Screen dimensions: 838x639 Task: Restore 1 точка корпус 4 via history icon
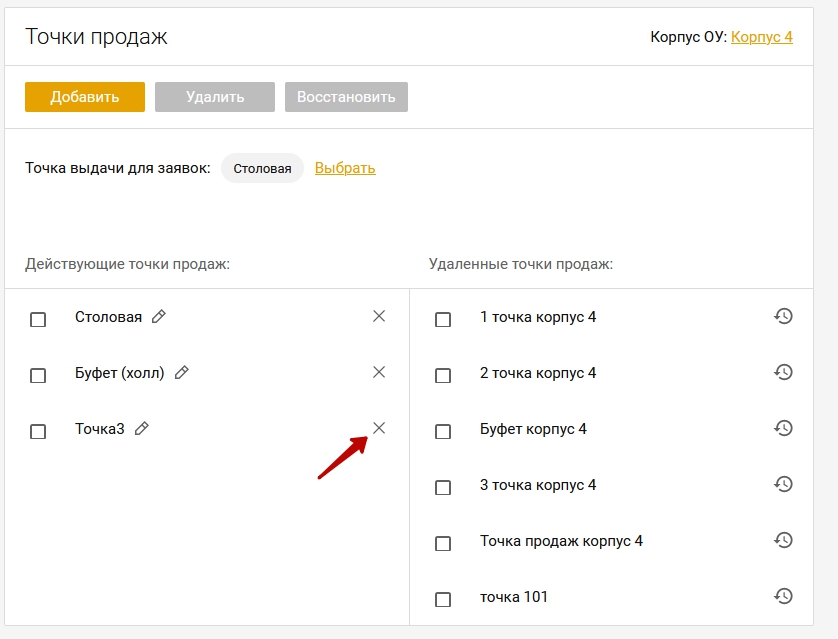coord(783,316)
